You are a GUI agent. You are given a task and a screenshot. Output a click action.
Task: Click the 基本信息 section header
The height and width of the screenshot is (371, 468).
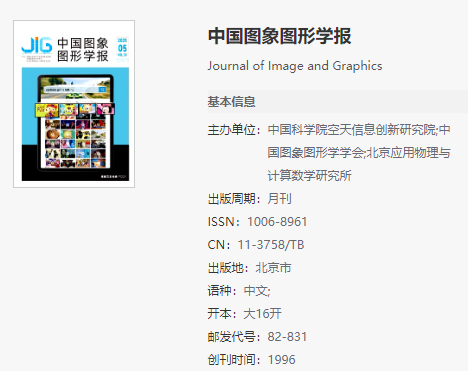tap(231, 102)
